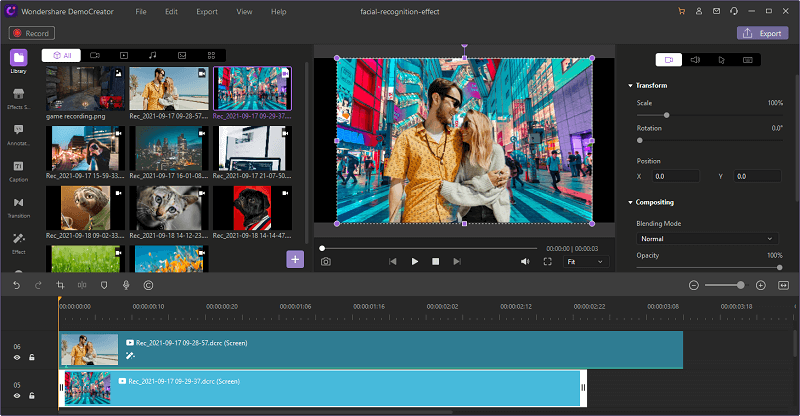This screenshot has height=416, width=800.
Task: Mute preview with speaker icon
Action: (x=525, y=261)
